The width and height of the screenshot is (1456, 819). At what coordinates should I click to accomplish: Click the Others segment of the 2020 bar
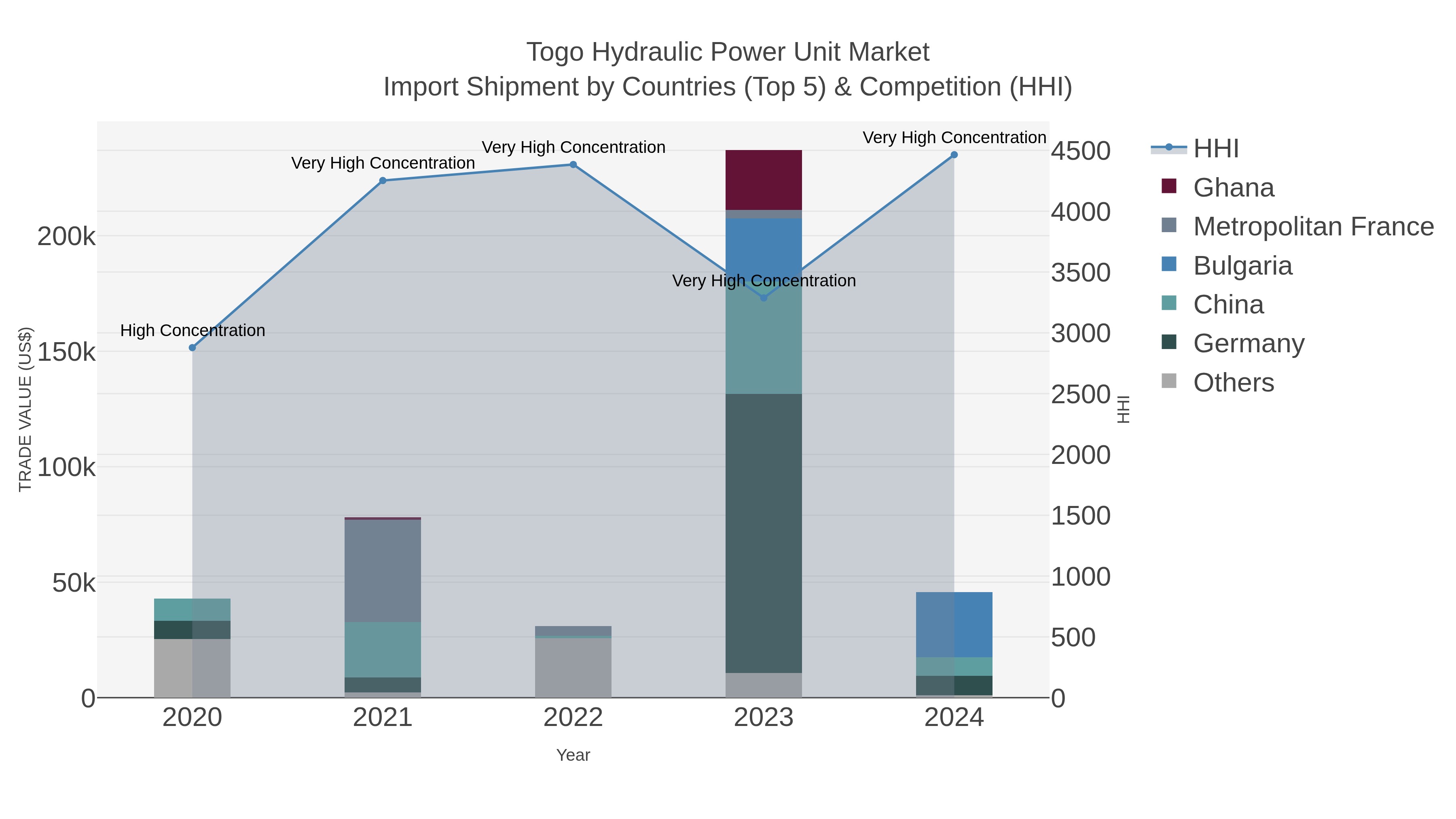click(x=192, y=669)
